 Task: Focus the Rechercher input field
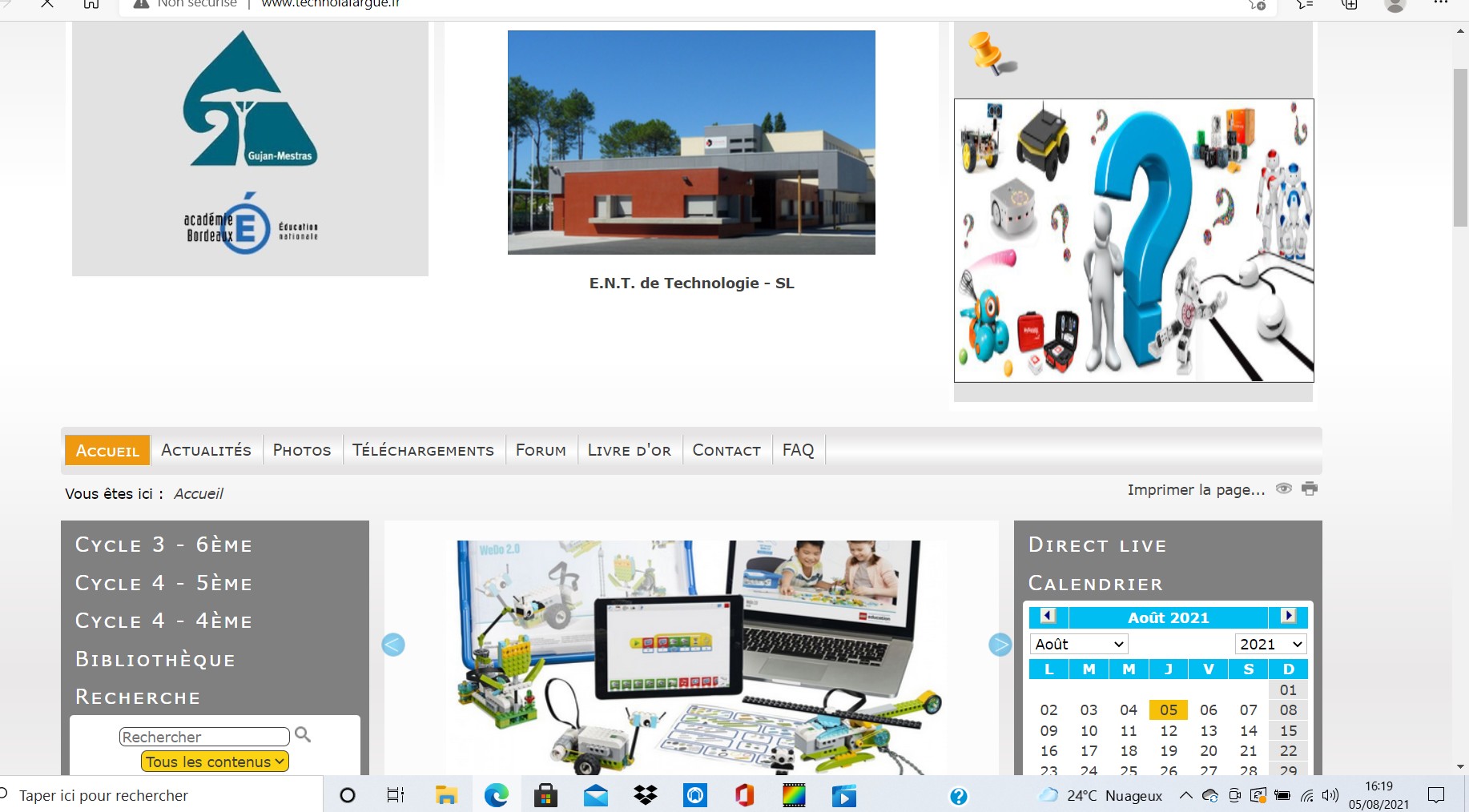point(204,737)
